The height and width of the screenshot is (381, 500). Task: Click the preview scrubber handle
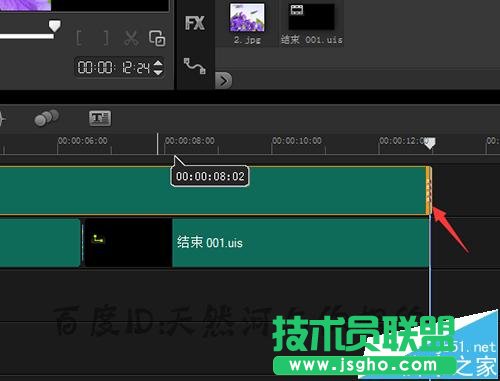pyautogui.click(x=54, y=26)
